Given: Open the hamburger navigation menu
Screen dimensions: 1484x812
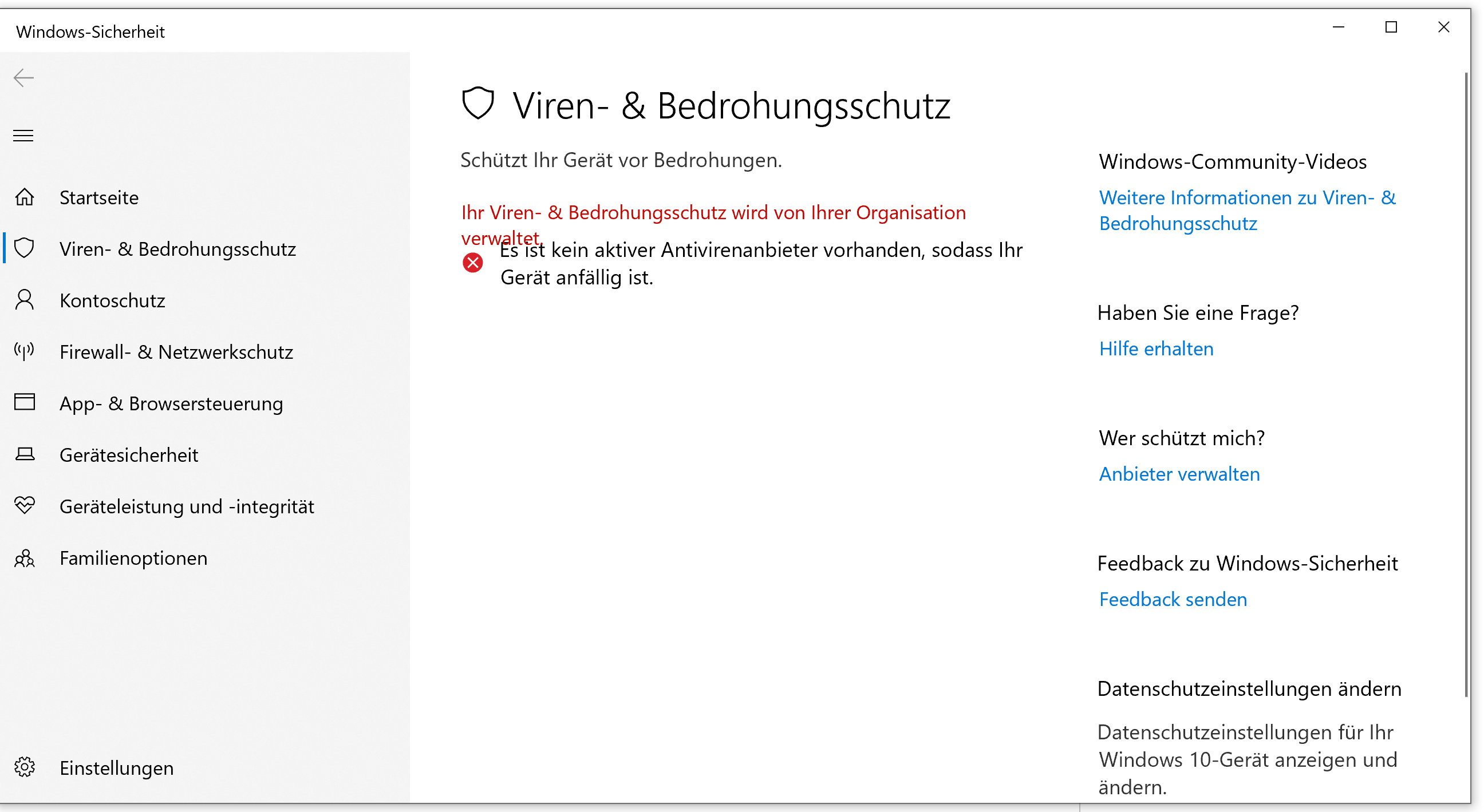Looking at the screenshot, I should (23, 136).
